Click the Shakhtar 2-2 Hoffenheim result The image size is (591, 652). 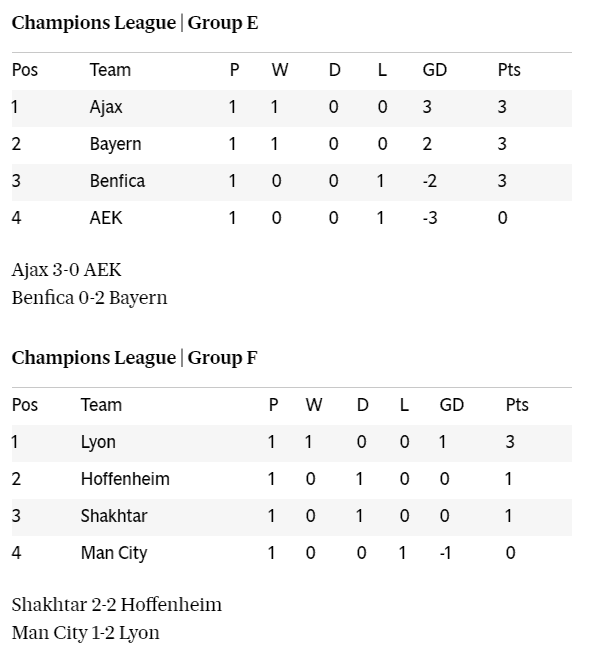[x=117, y=605]
